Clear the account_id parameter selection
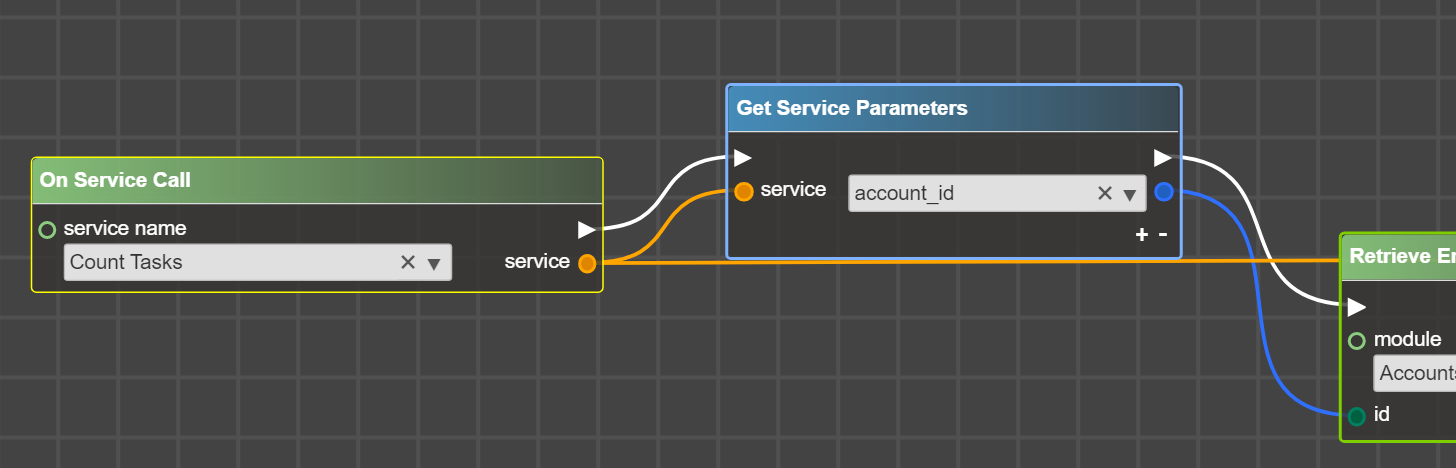The width and height of the screenshot is (1456, 468). coord(1105,193)
